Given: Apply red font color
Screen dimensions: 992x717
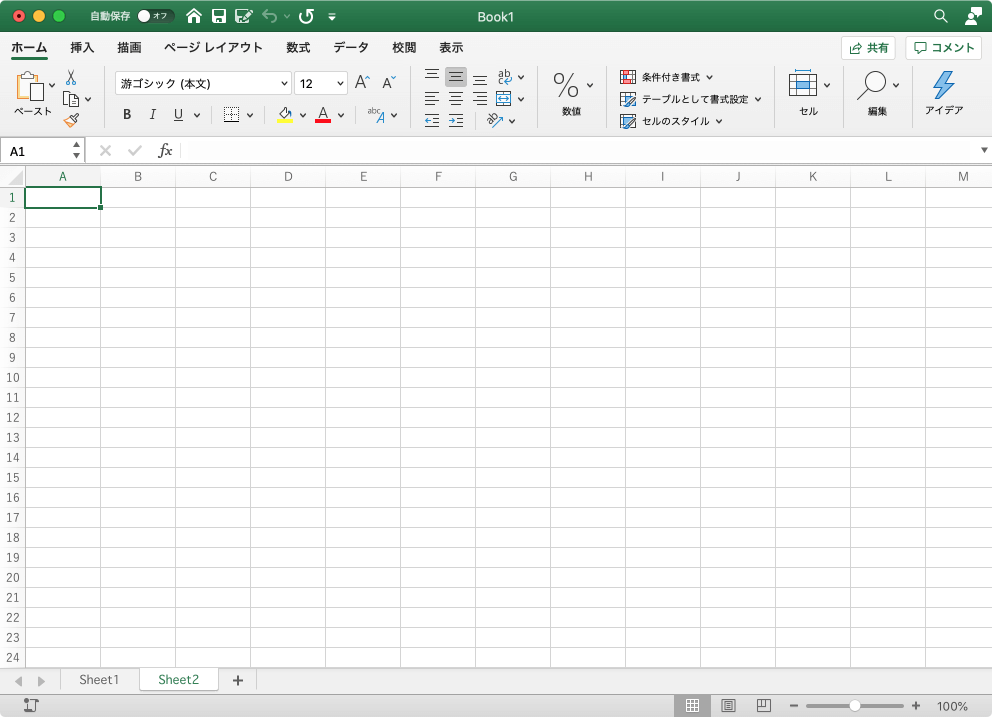Looking at the screenshot, I should (x=323, y=115).
